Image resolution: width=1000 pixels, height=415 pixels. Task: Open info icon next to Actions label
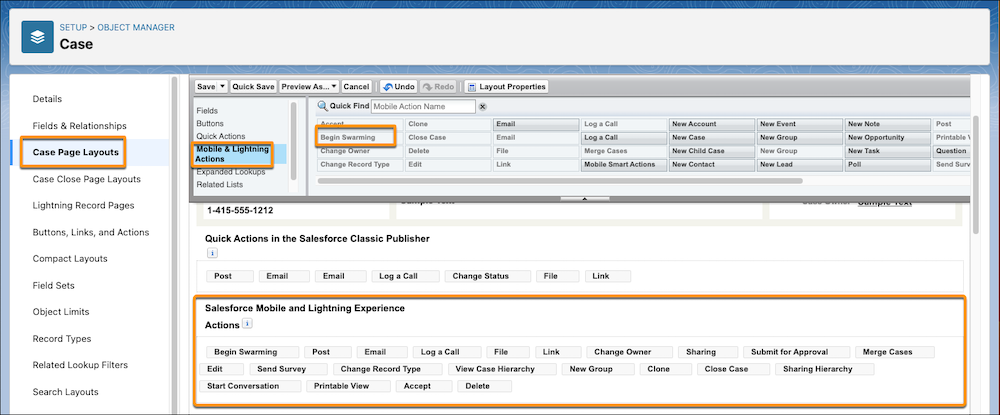(247, 324)
